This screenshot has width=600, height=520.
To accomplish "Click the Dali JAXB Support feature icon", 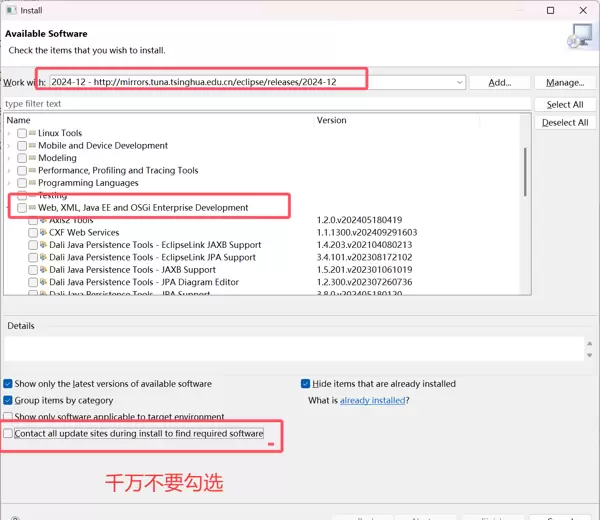I will tap(44, 270).
